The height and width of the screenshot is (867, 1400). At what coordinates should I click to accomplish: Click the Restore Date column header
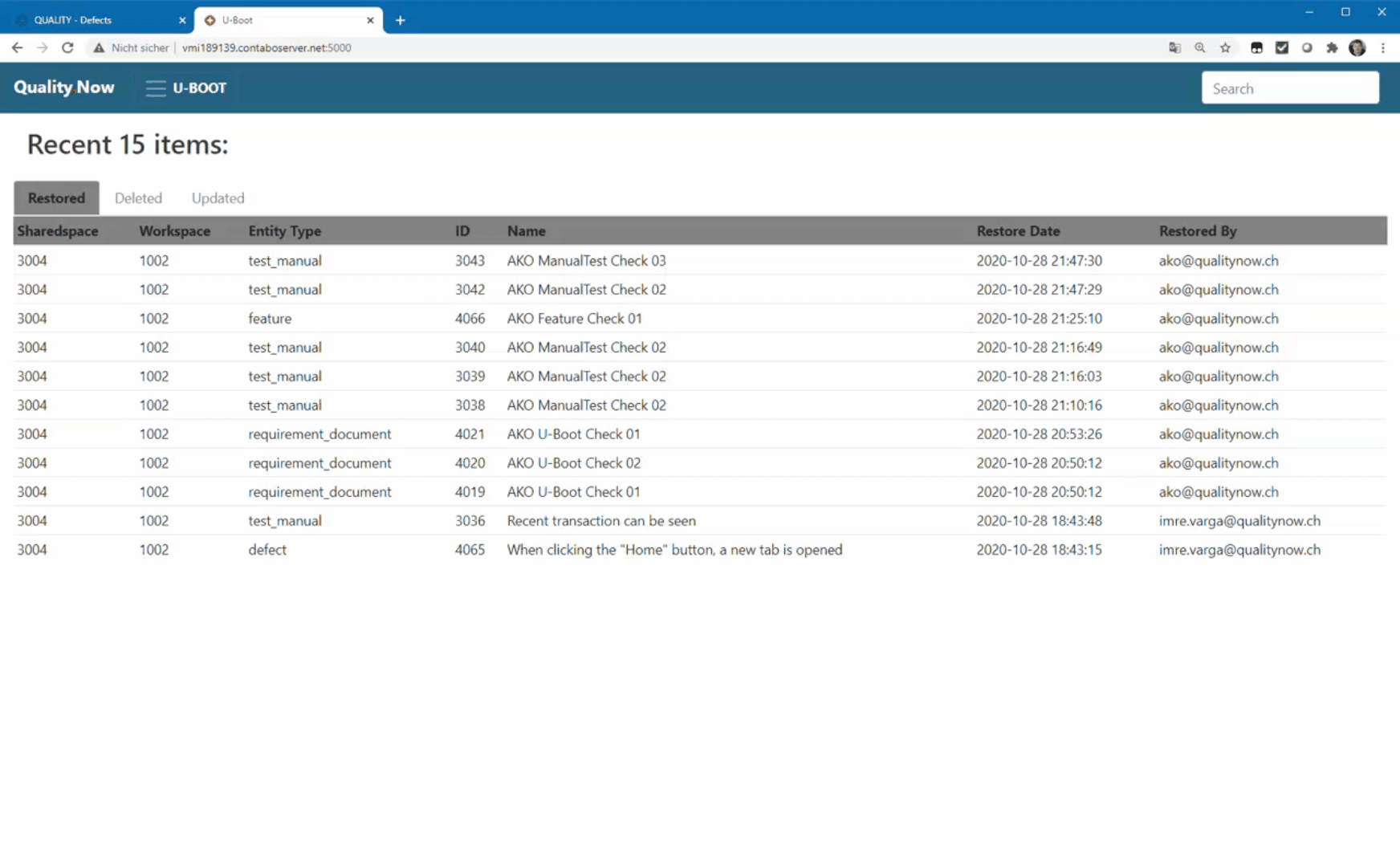pyautogui.click(x=1018, y=230)
